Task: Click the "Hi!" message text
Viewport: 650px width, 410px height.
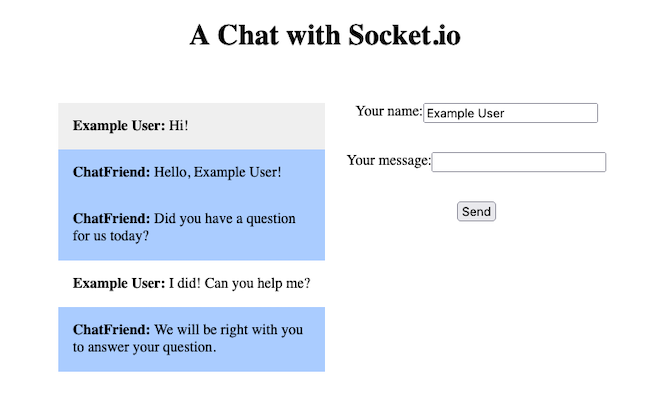Action: point(178,126)
